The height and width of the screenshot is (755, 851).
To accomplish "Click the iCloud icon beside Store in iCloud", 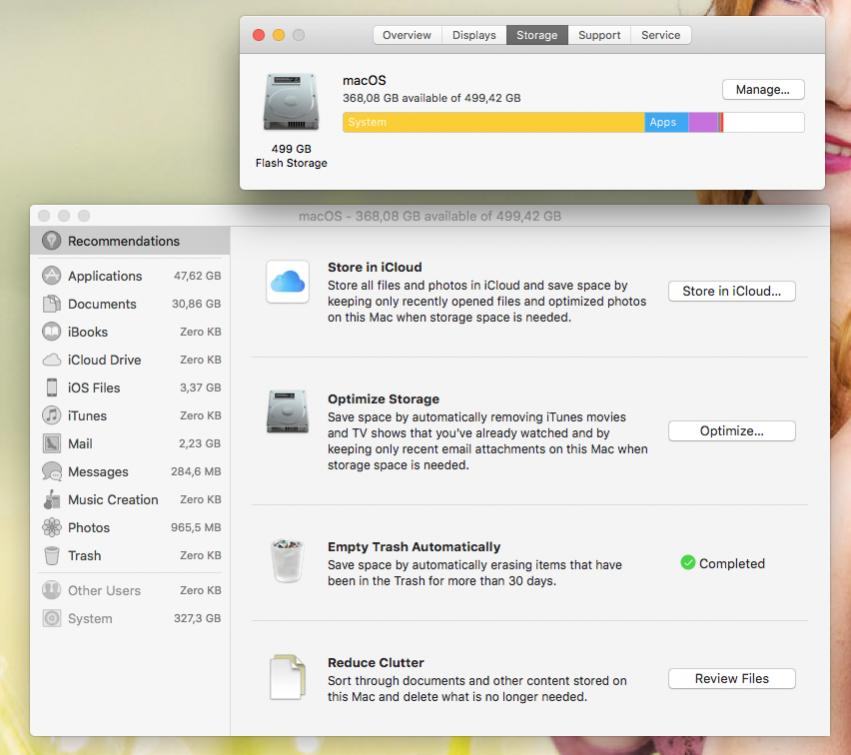I will point(288,282).
